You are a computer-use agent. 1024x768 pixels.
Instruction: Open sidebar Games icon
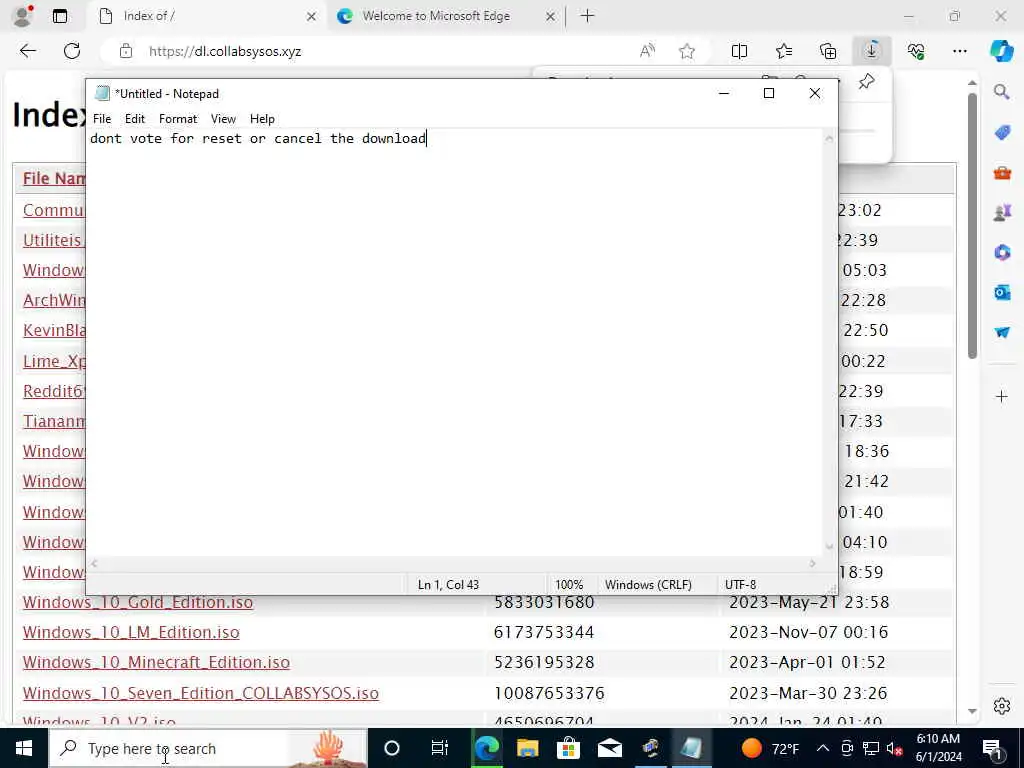pyautogui.click(x=1002, y=212)
